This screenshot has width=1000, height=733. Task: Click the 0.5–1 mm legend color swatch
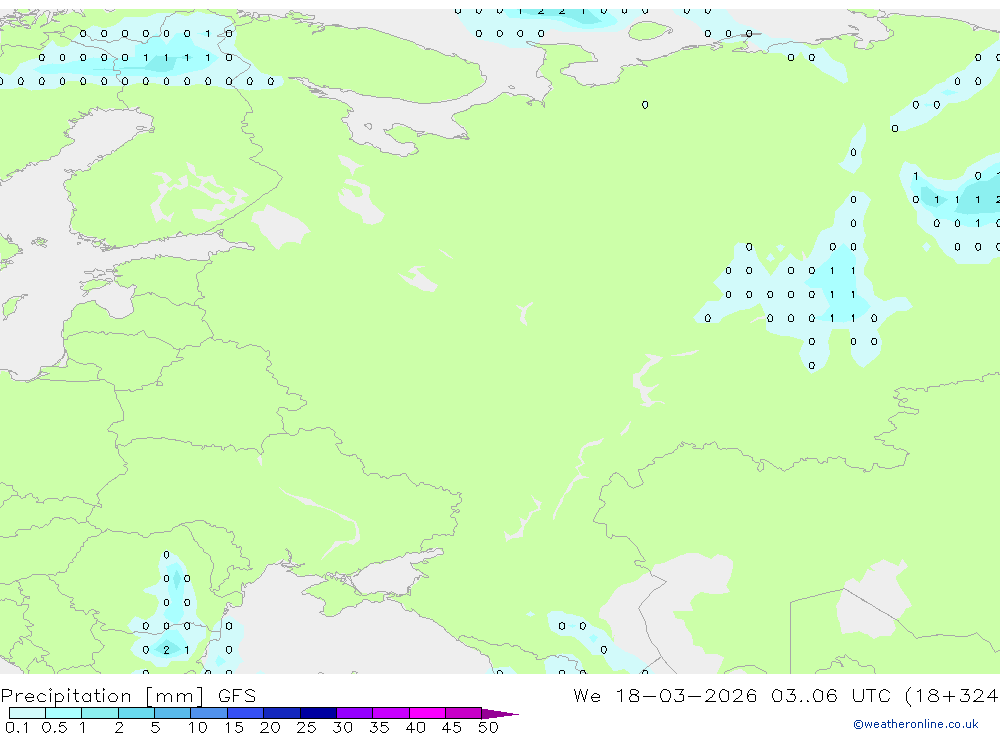click(x=64, y=713)
